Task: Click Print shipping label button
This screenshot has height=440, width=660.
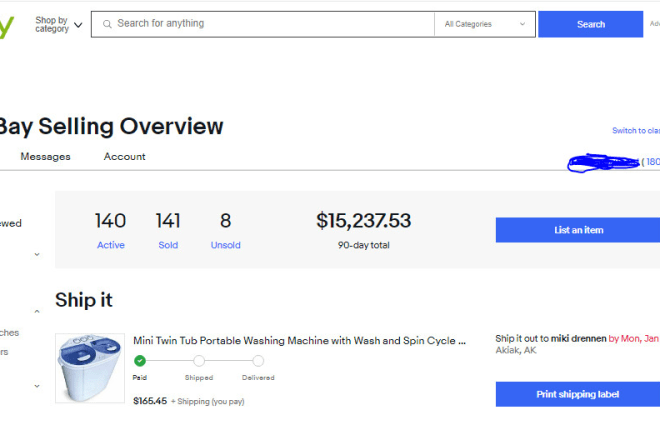Action: tap(578, 394)
